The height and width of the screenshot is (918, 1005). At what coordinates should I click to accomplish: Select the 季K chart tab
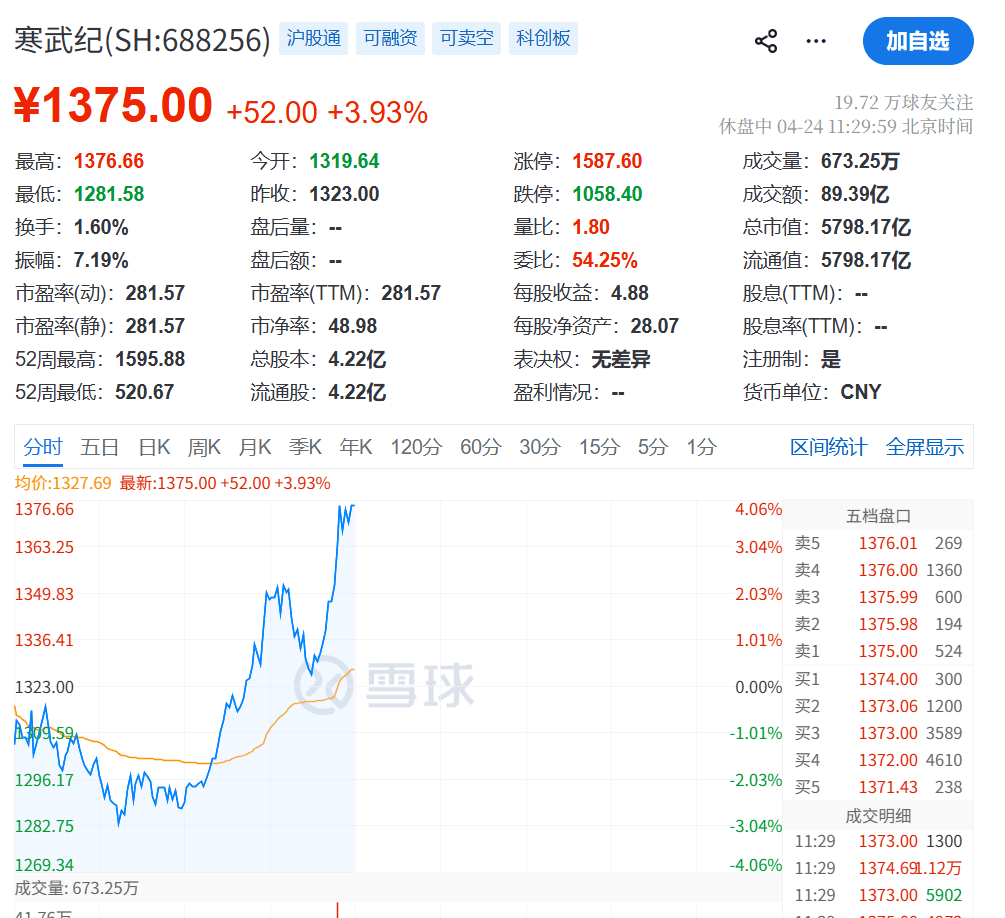click(x=305, y=447)
